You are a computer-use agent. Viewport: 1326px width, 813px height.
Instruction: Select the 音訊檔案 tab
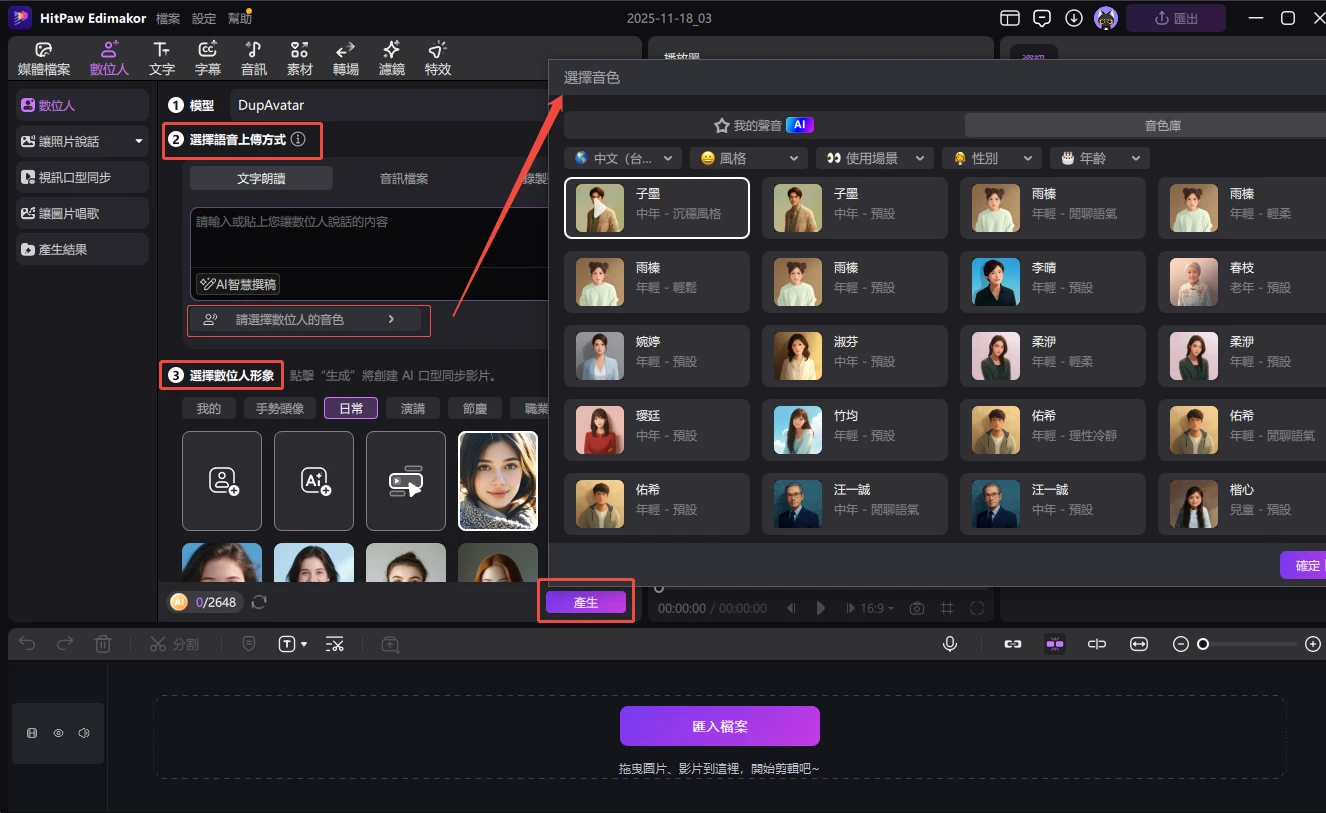[x=404, y=178]
